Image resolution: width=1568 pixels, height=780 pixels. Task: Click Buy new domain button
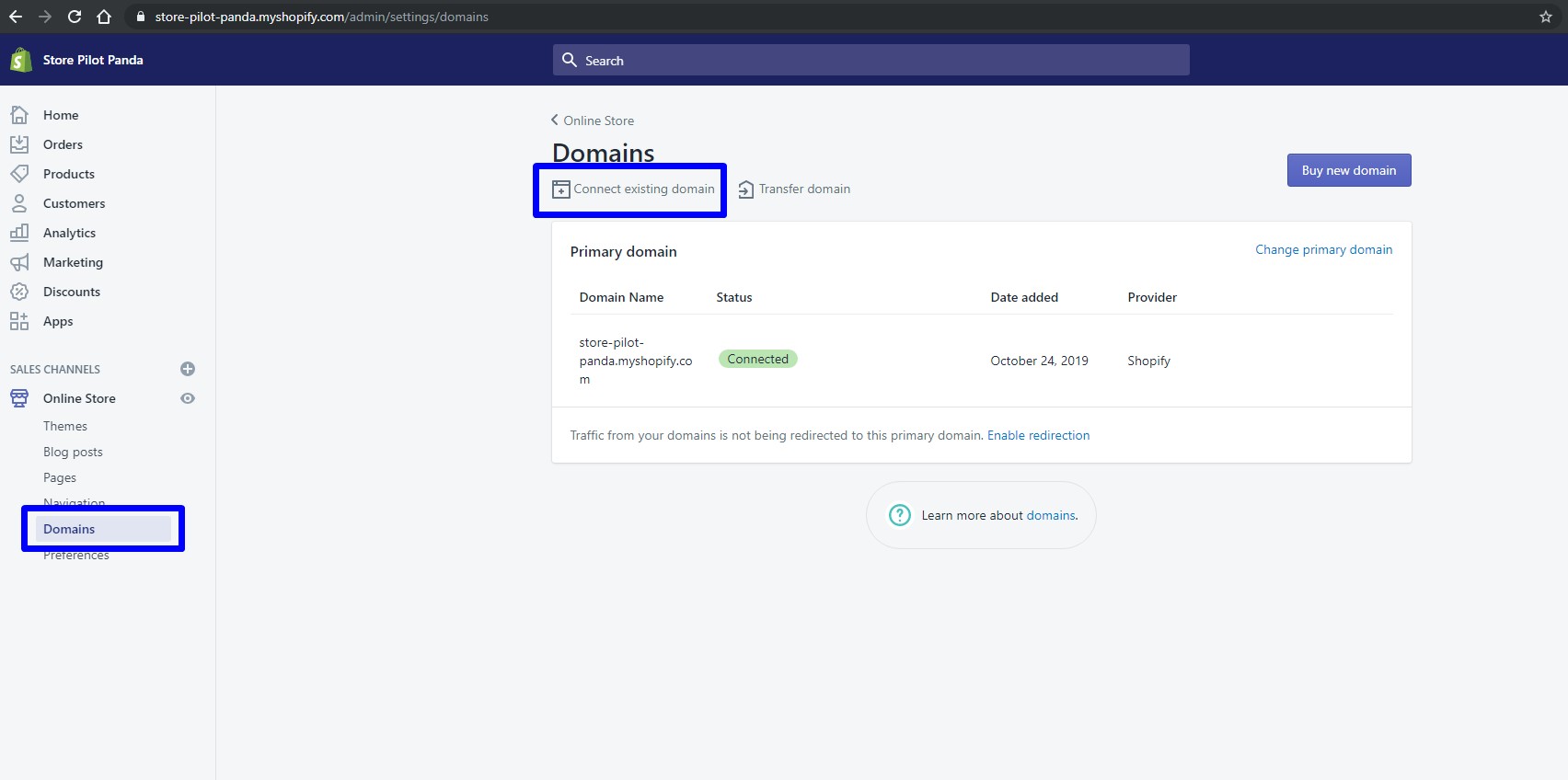1348,170
